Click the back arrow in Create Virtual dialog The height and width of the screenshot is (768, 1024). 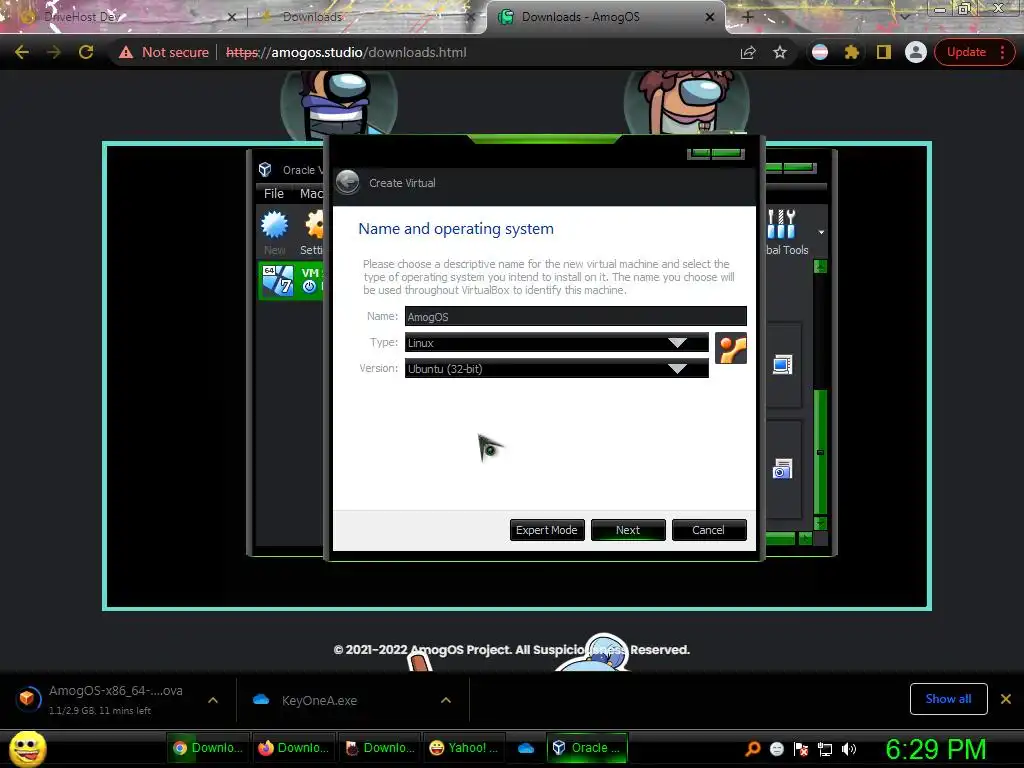coord(347,182)
